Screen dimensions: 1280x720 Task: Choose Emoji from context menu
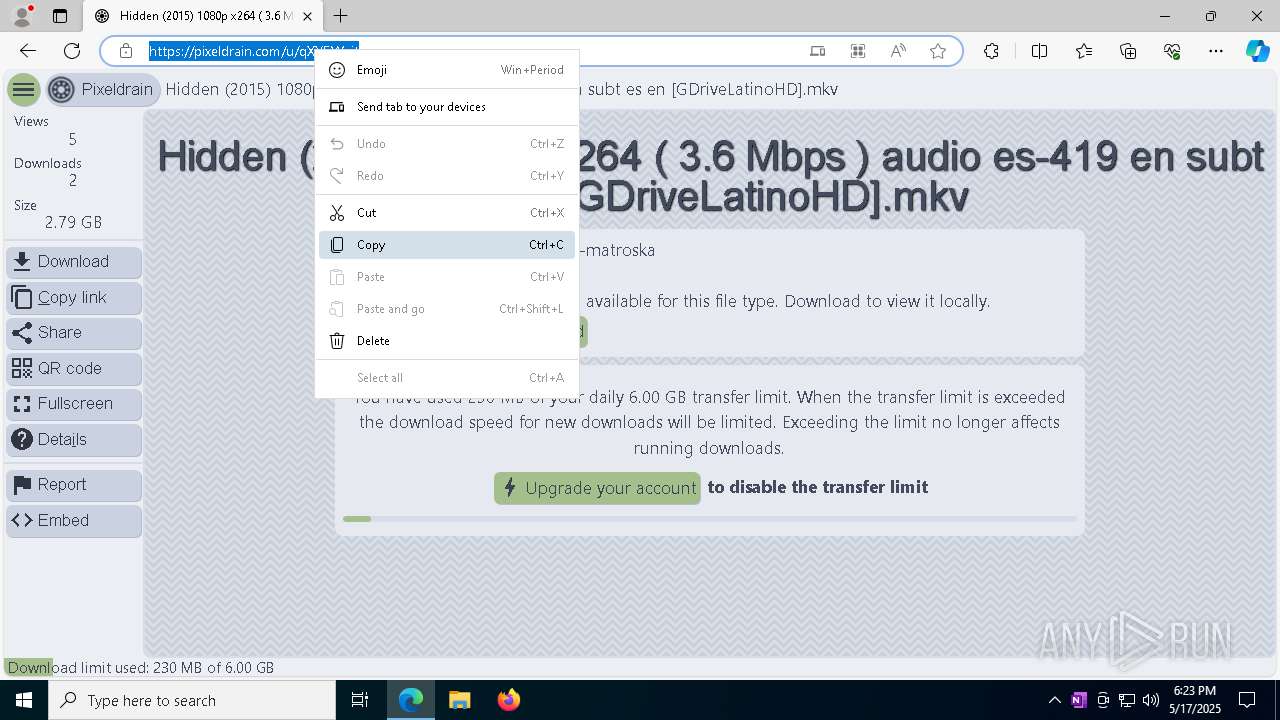coord(447,70)
